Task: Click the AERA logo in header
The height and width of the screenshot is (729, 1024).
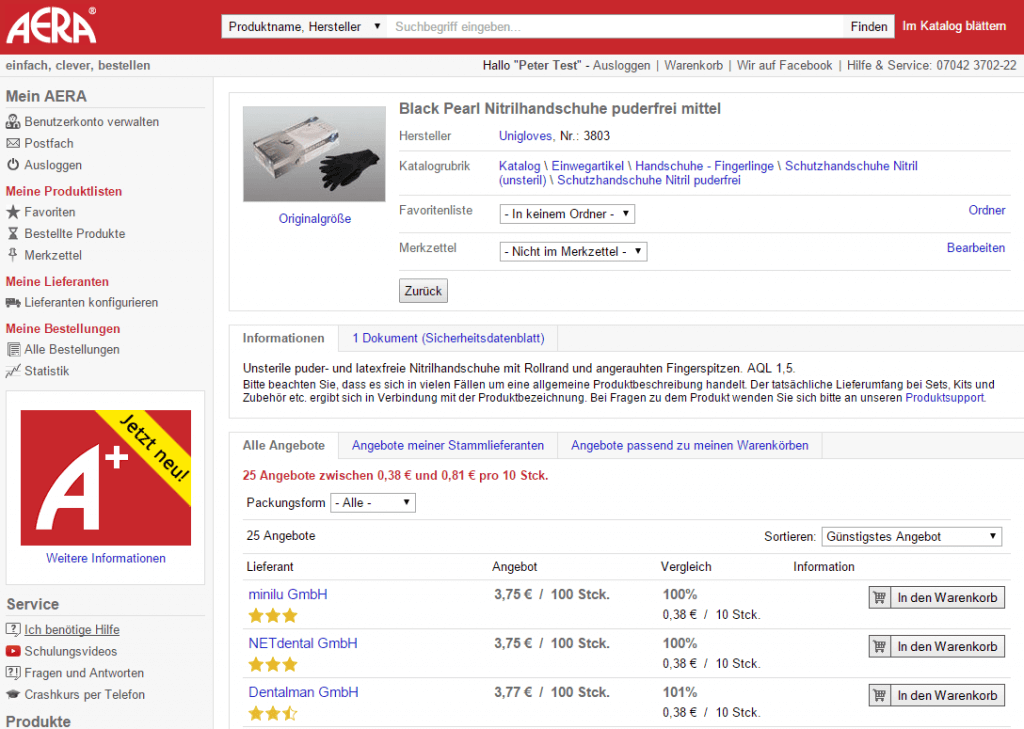Action: 52,25
